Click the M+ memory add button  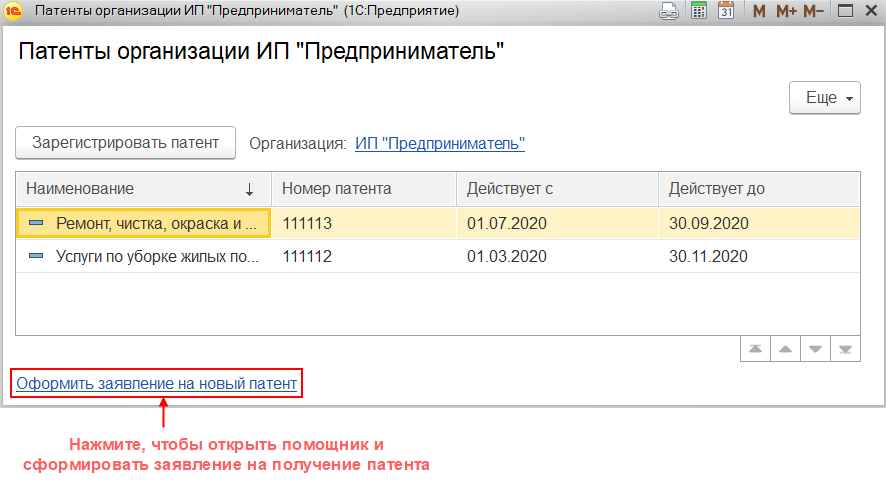pyautogui.click(x=786, y=11)
